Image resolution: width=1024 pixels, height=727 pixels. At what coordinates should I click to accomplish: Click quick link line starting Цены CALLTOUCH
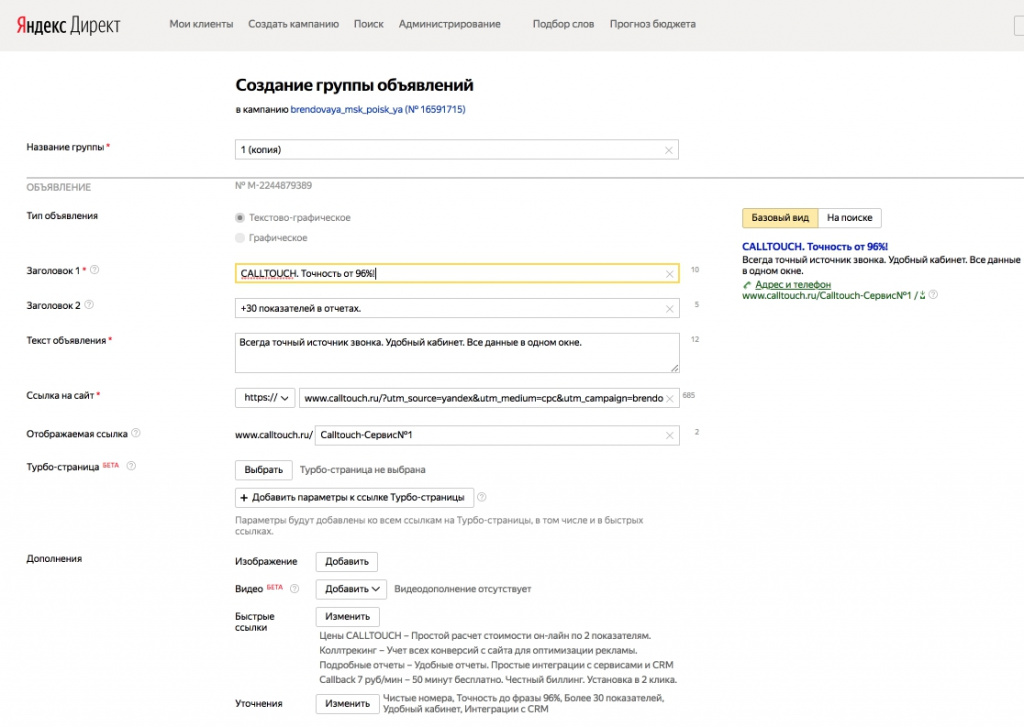pyautogui.click(x=485, y=636)
